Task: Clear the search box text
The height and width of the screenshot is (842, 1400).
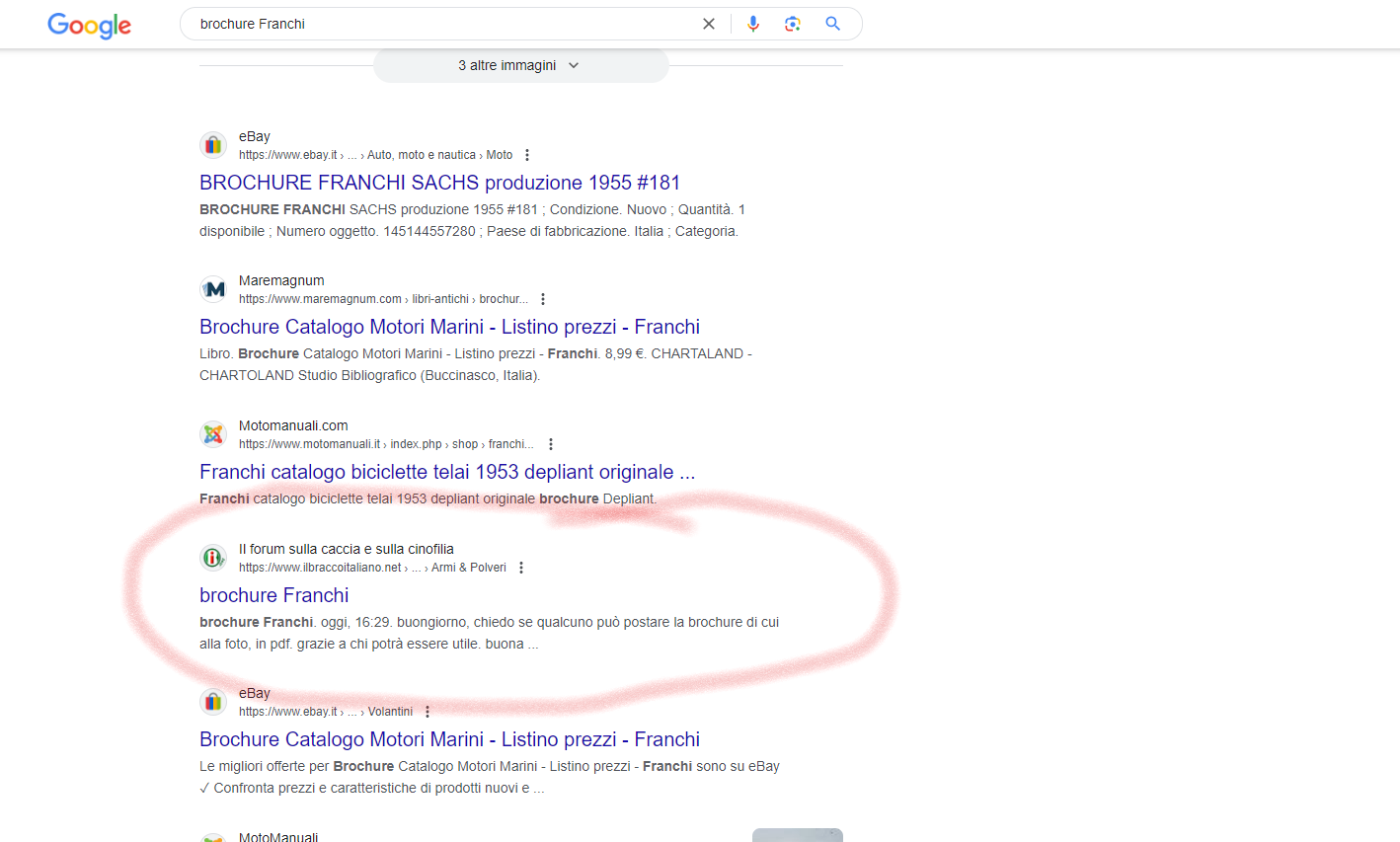Action: (x=708, y=24)
